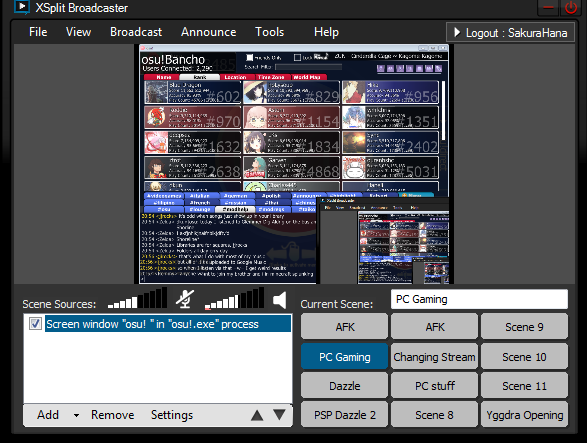Expand the Add source dropdown arrow
Screen dimensions: 587x443
(x=76, y=416)
